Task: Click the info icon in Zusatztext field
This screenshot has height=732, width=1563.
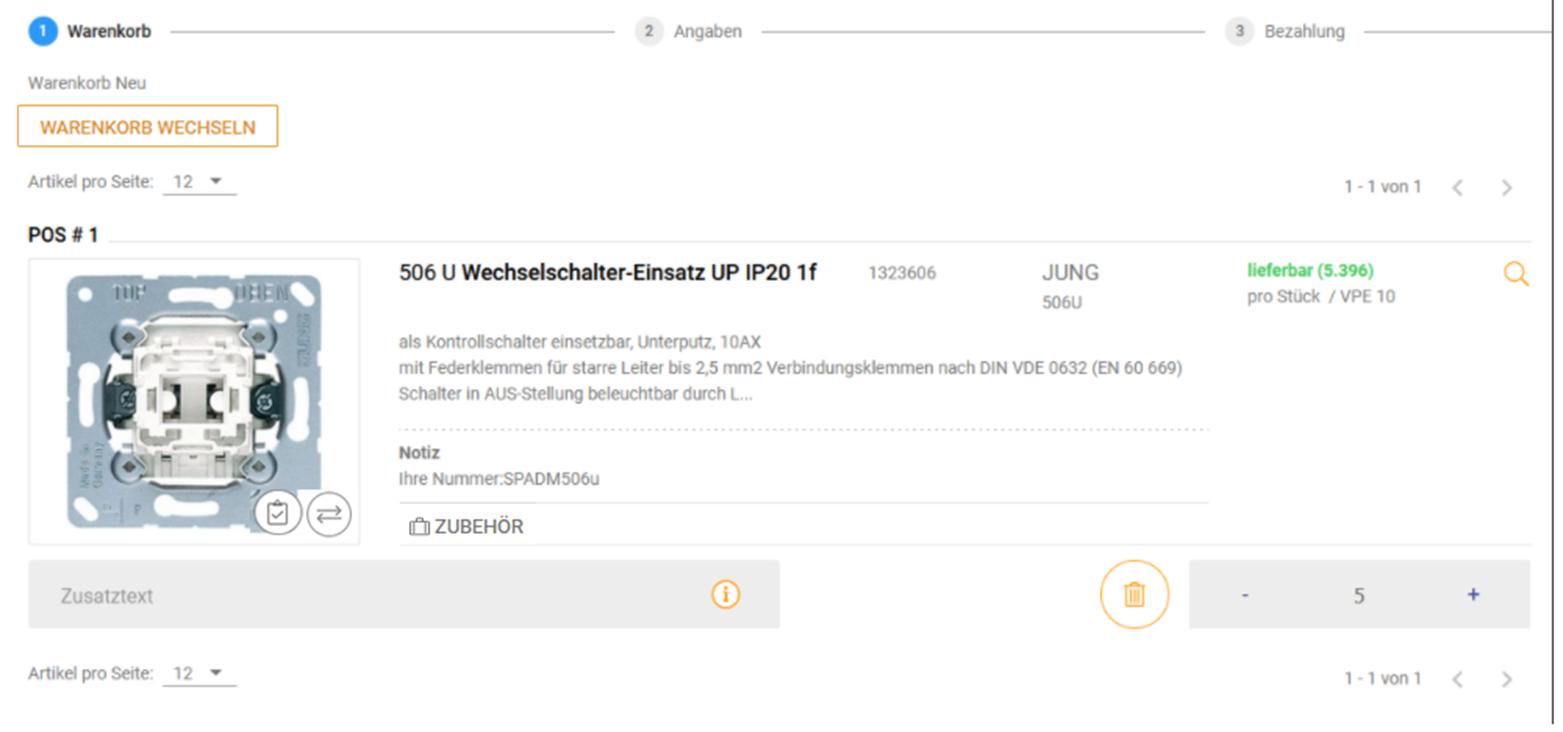Action: [x=725, y=595]
